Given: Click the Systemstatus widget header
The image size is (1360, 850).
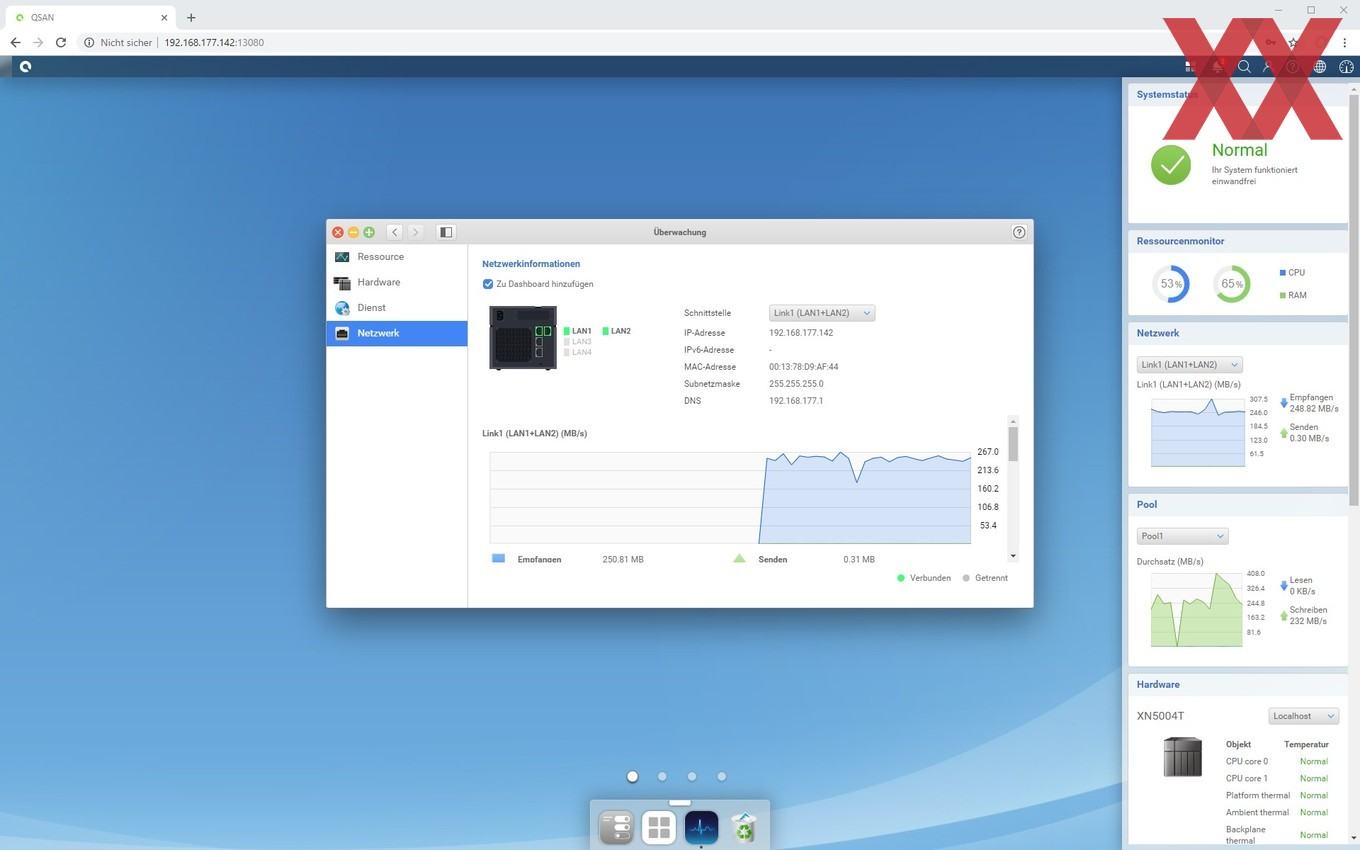Looking at the screenshot, I should pos(1238,94).
